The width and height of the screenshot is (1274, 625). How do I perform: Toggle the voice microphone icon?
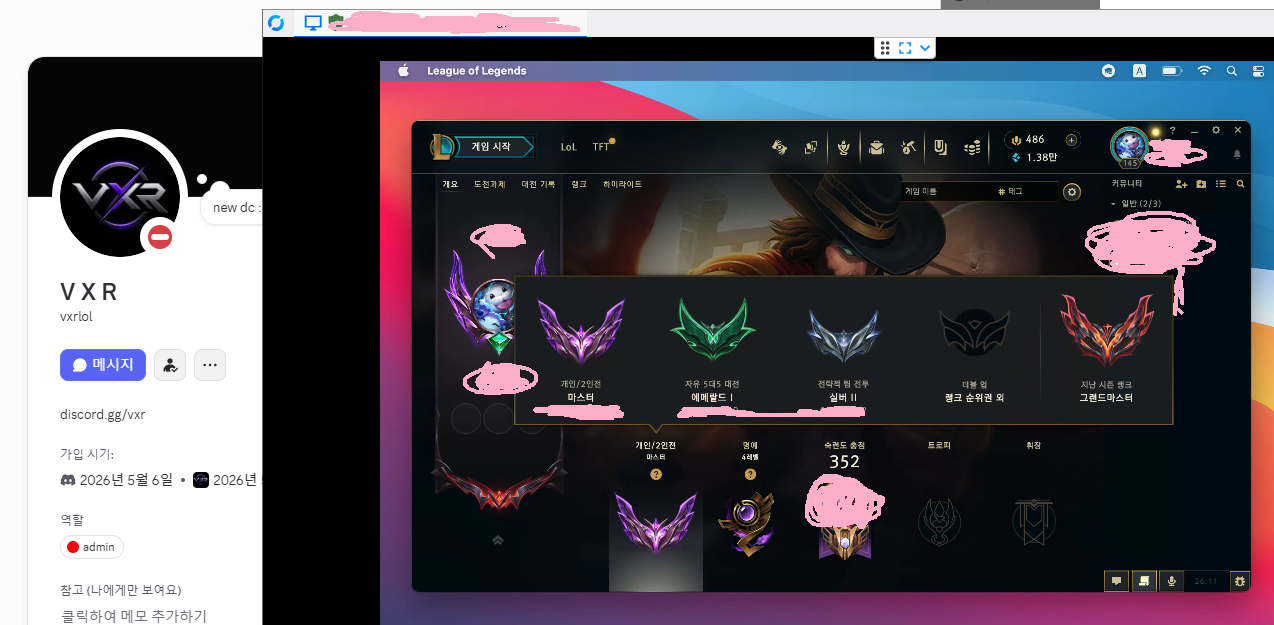click(1172, 580)
